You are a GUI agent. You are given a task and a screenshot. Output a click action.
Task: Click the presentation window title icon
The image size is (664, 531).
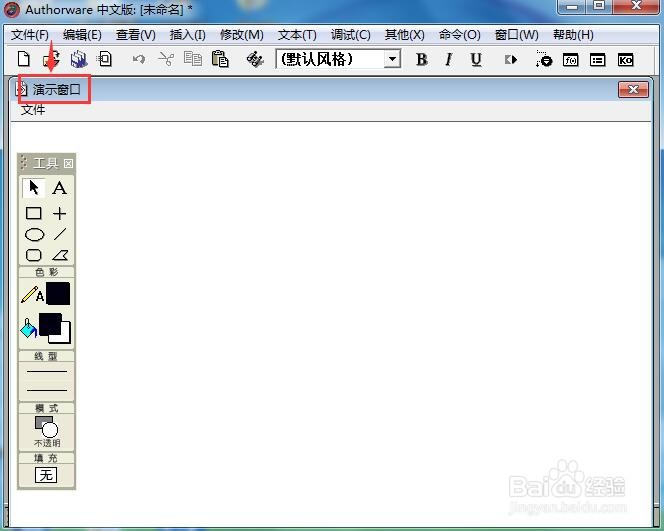[21, 89]
